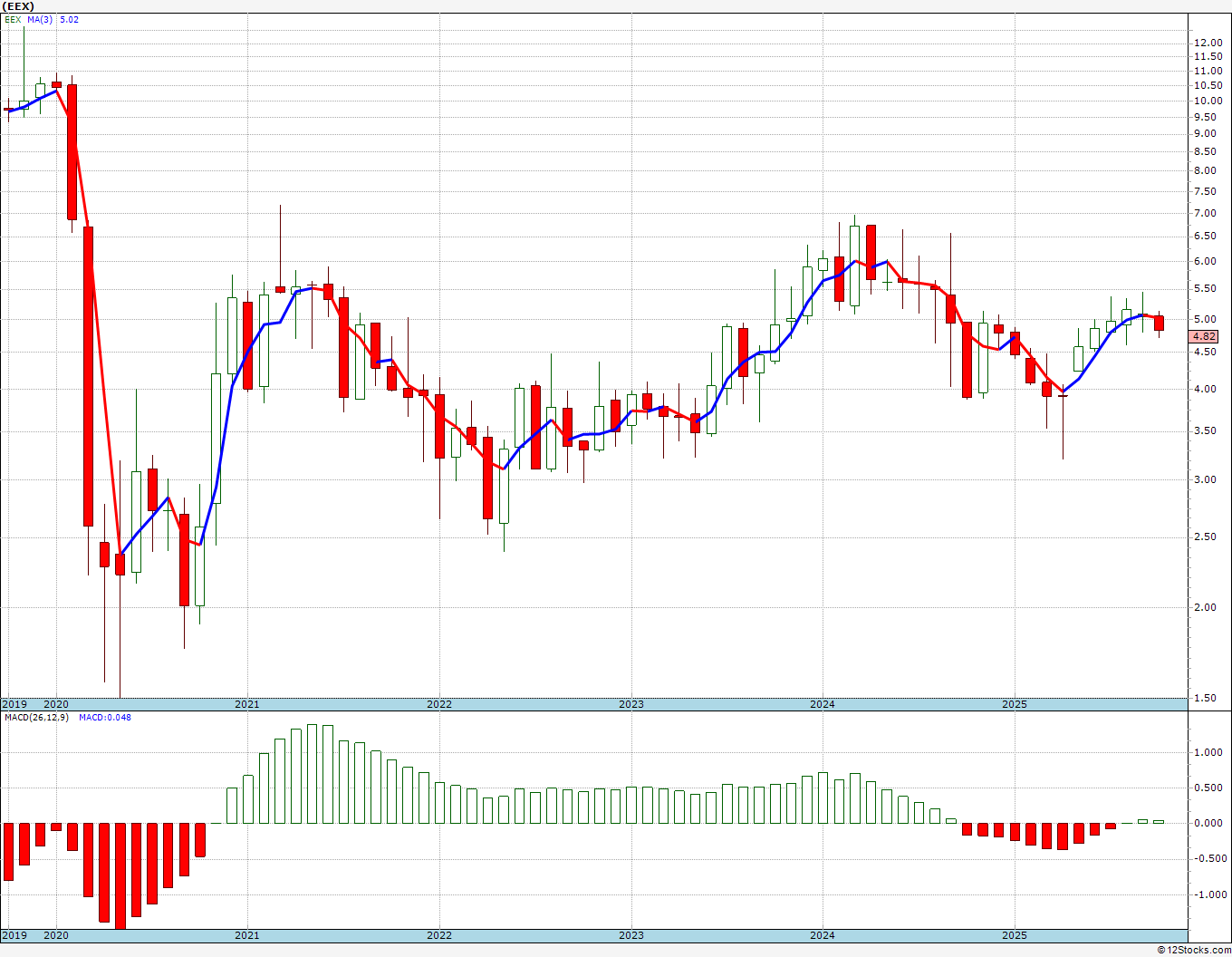
Task: Select the 5.50 price axis label
Action: click(1207, 288)
